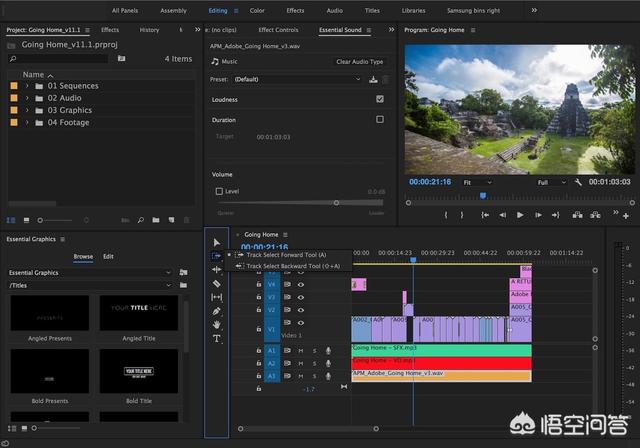Click the Music audio type label
The image size is (640, 448).
229,62
